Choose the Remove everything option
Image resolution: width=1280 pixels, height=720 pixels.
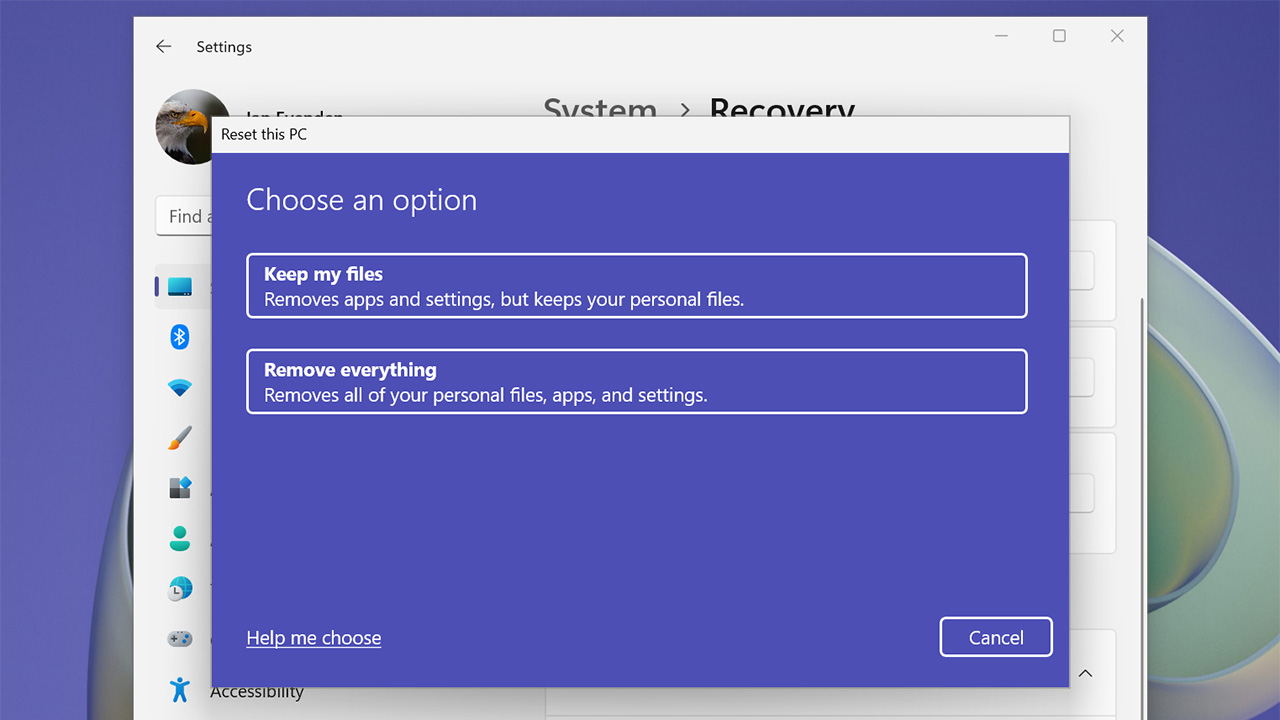point(637,381)
